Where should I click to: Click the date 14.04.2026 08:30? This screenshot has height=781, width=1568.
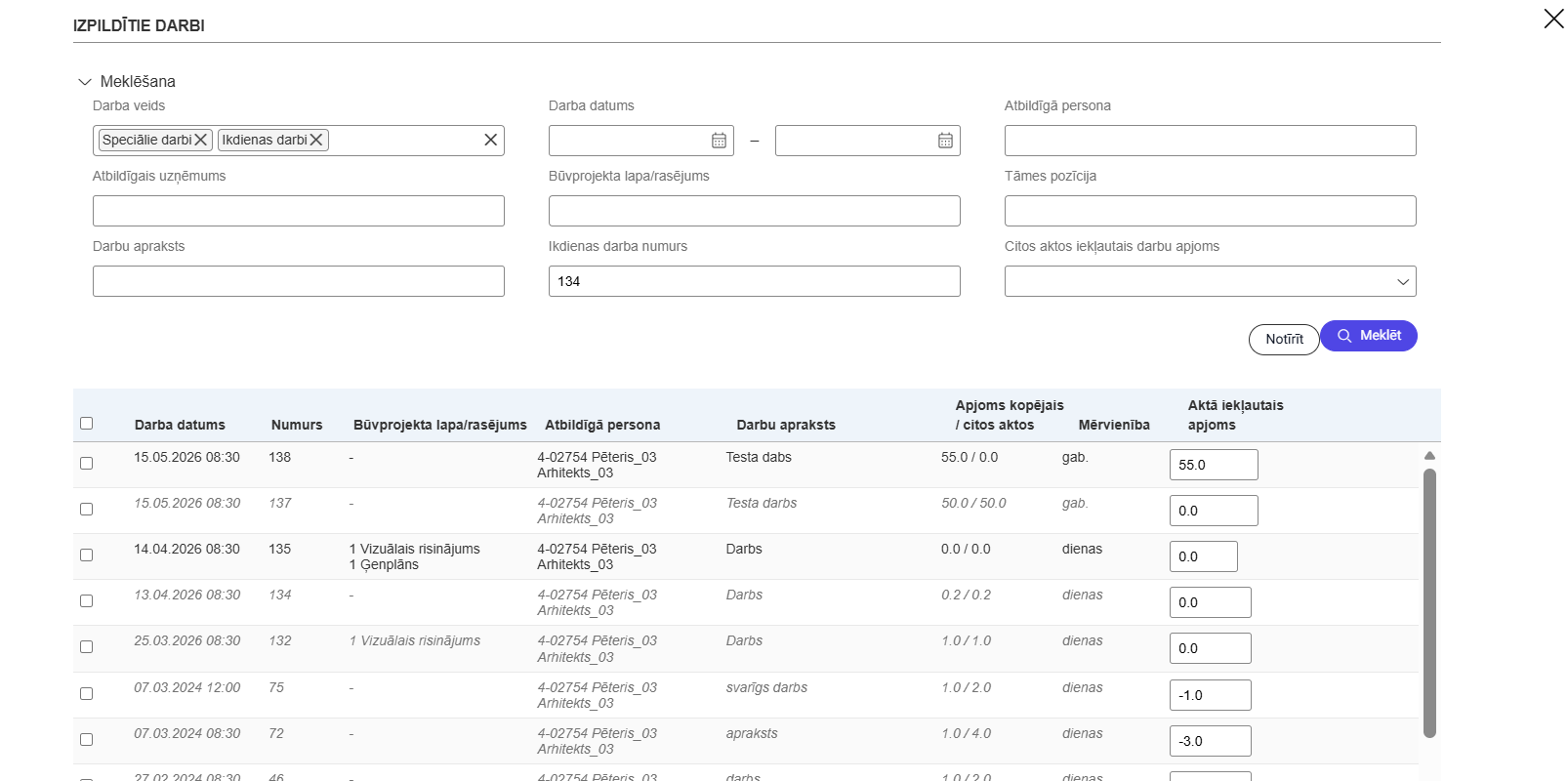point(186,549)
